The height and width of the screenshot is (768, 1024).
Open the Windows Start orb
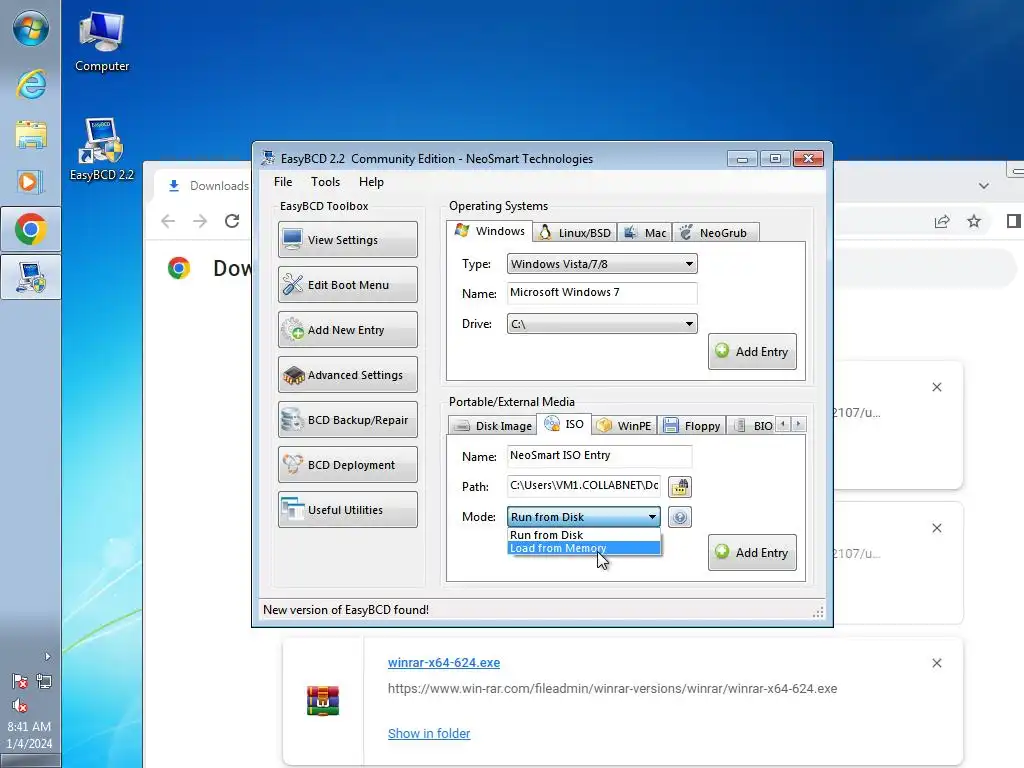pos(30,29)
